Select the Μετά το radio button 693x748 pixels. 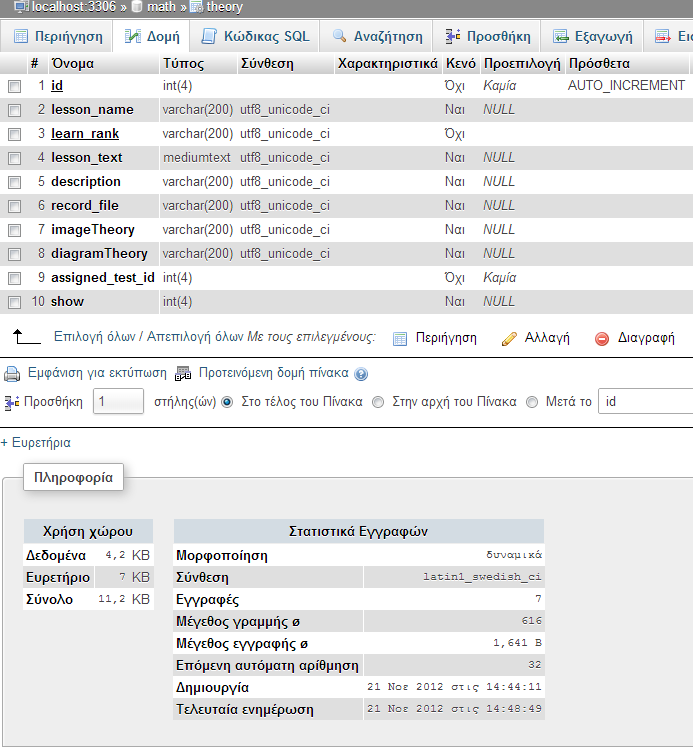click(532, 402)
